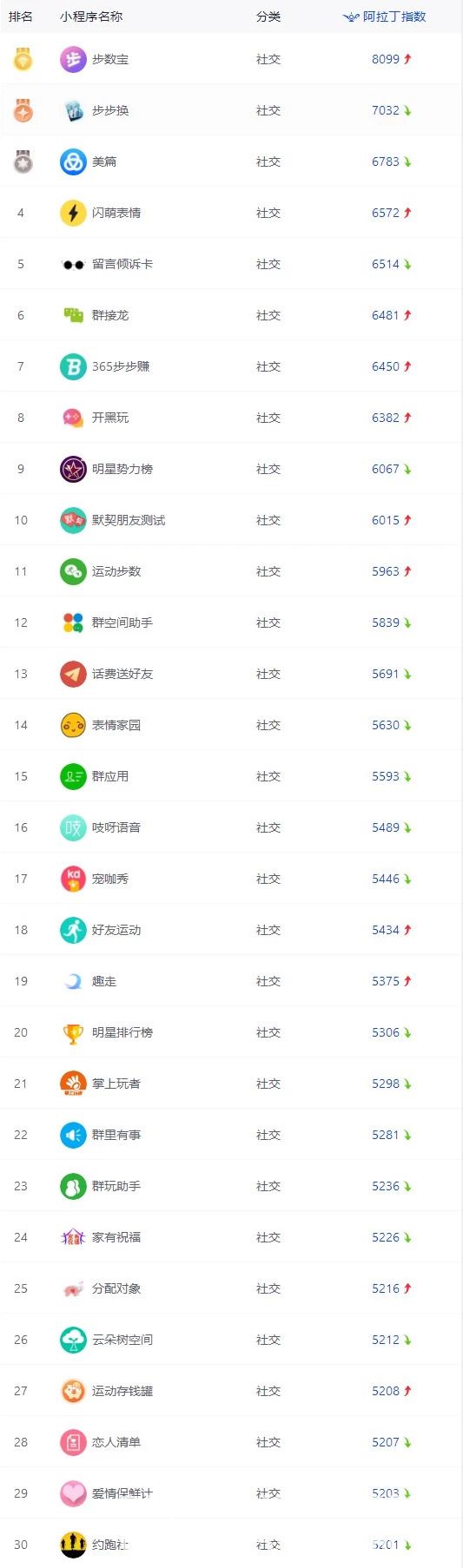Open the 留言倾诉卡 name link
Screen dimensions: 463x1568
point(122,264)
